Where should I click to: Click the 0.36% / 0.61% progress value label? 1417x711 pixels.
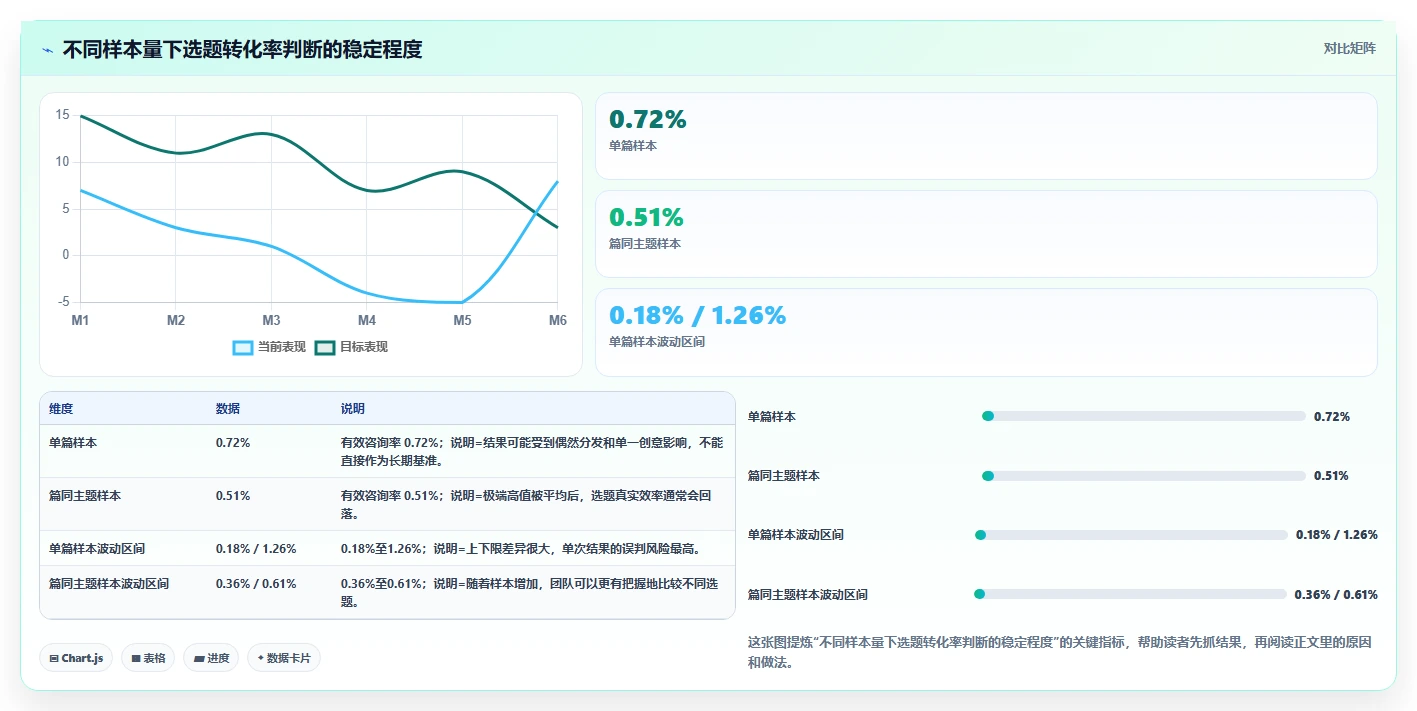(1337, 594)
